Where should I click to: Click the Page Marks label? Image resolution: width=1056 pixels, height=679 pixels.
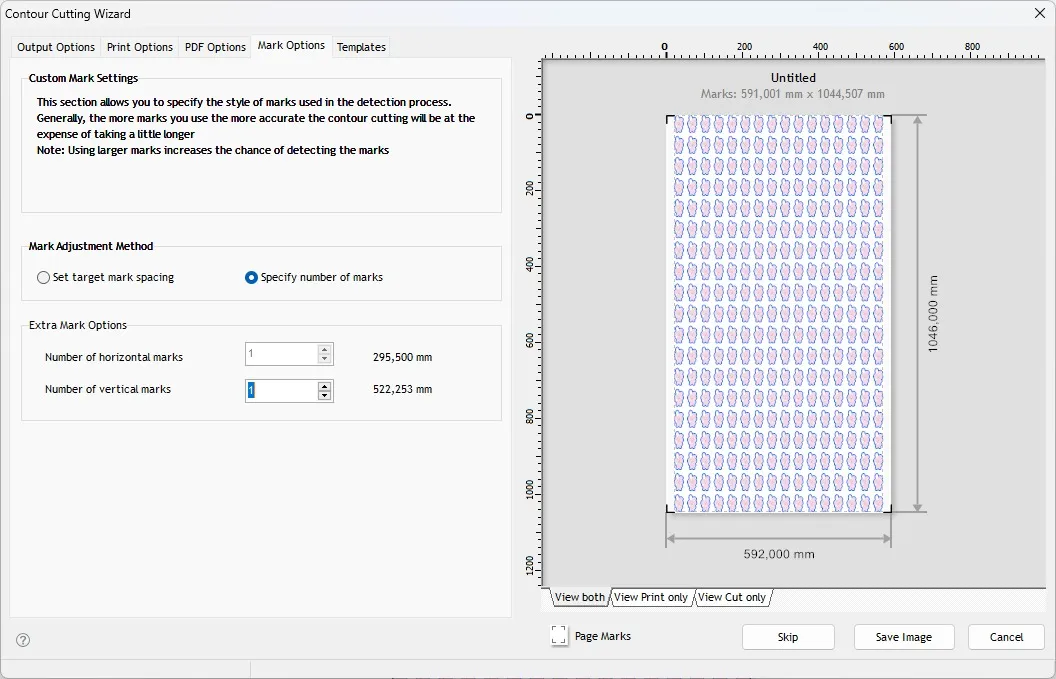click(603, 637)
